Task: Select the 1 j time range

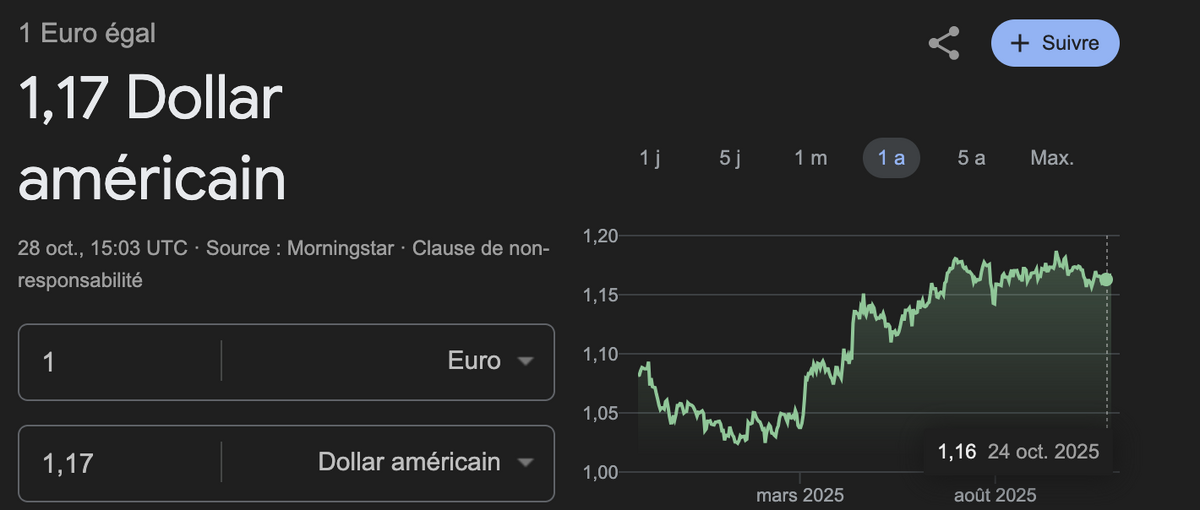Action: pos(650,158)
